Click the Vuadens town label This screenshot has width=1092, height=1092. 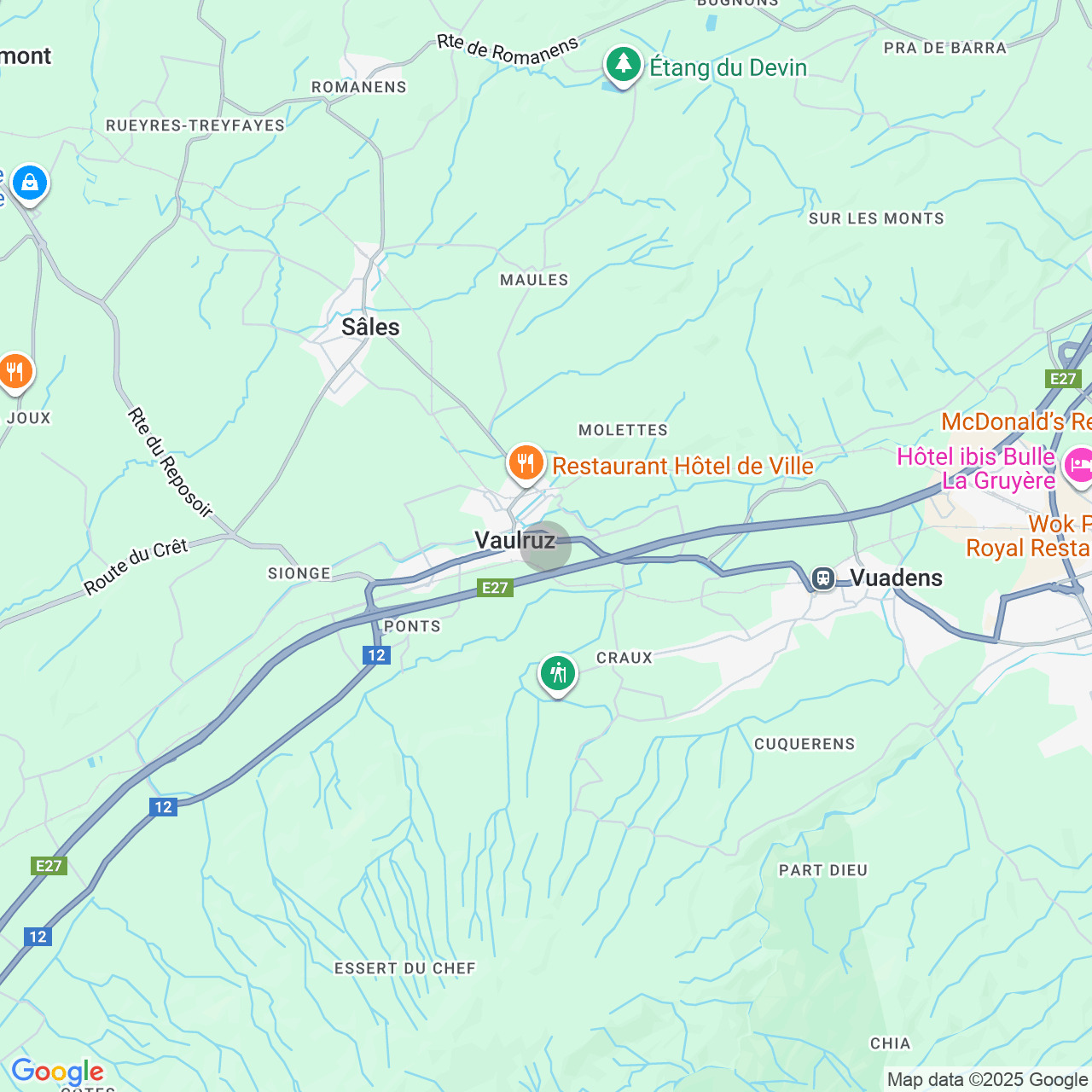pos(897,578)
